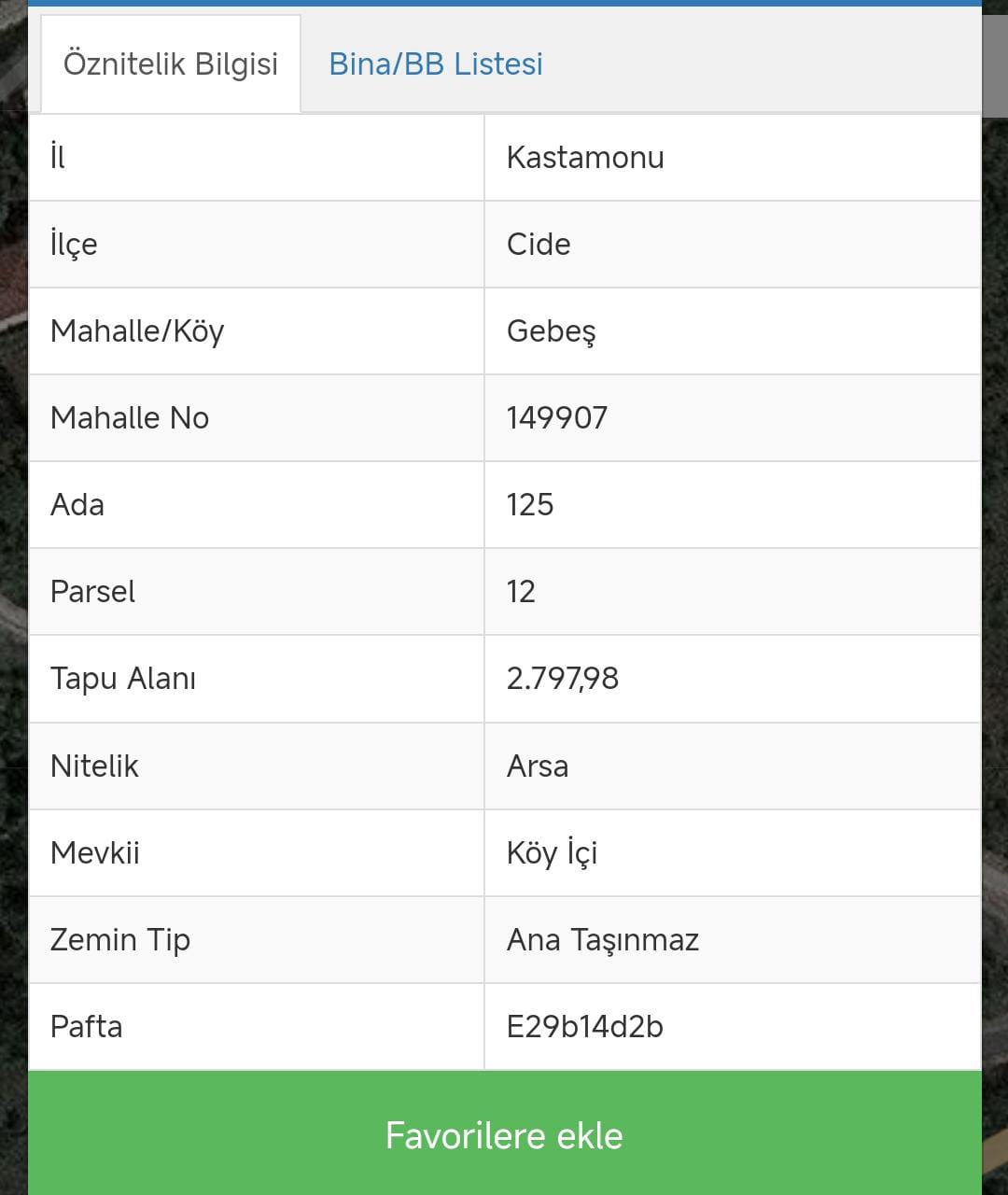Click the Nitelik value Arsa
Image resolution: width=1008 pixels, height=1195 pixels.
point(538,766)
